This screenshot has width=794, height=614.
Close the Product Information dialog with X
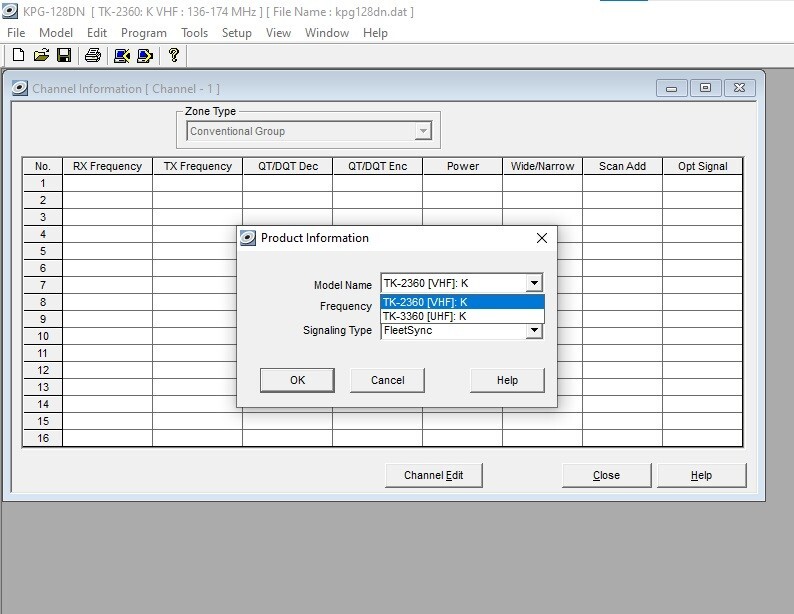tap(542, 238)
